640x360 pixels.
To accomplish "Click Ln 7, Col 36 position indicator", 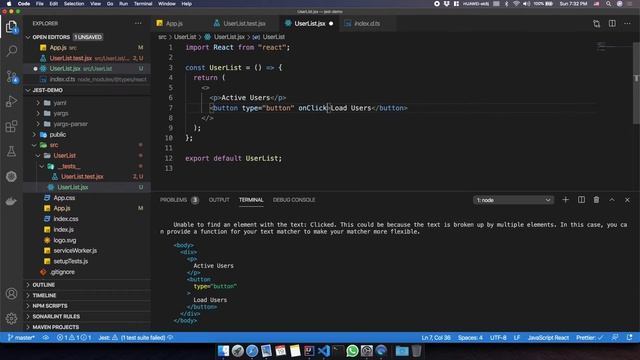I will click(436, 338).
